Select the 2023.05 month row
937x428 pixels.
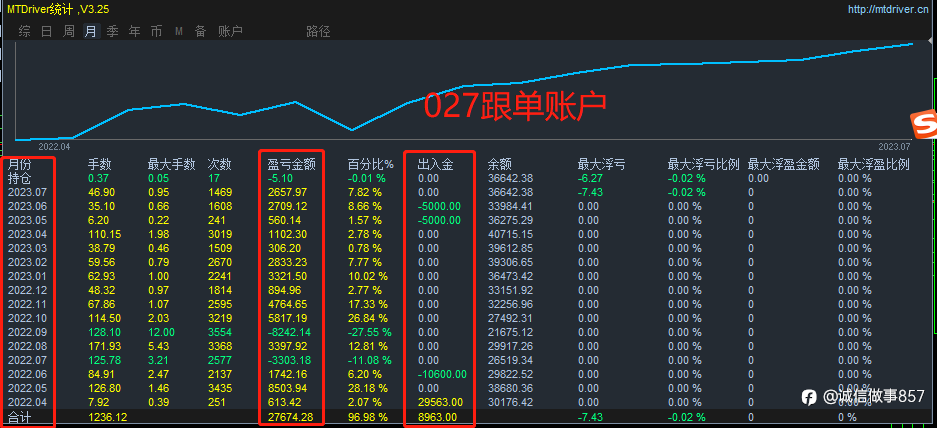[25, 220]
